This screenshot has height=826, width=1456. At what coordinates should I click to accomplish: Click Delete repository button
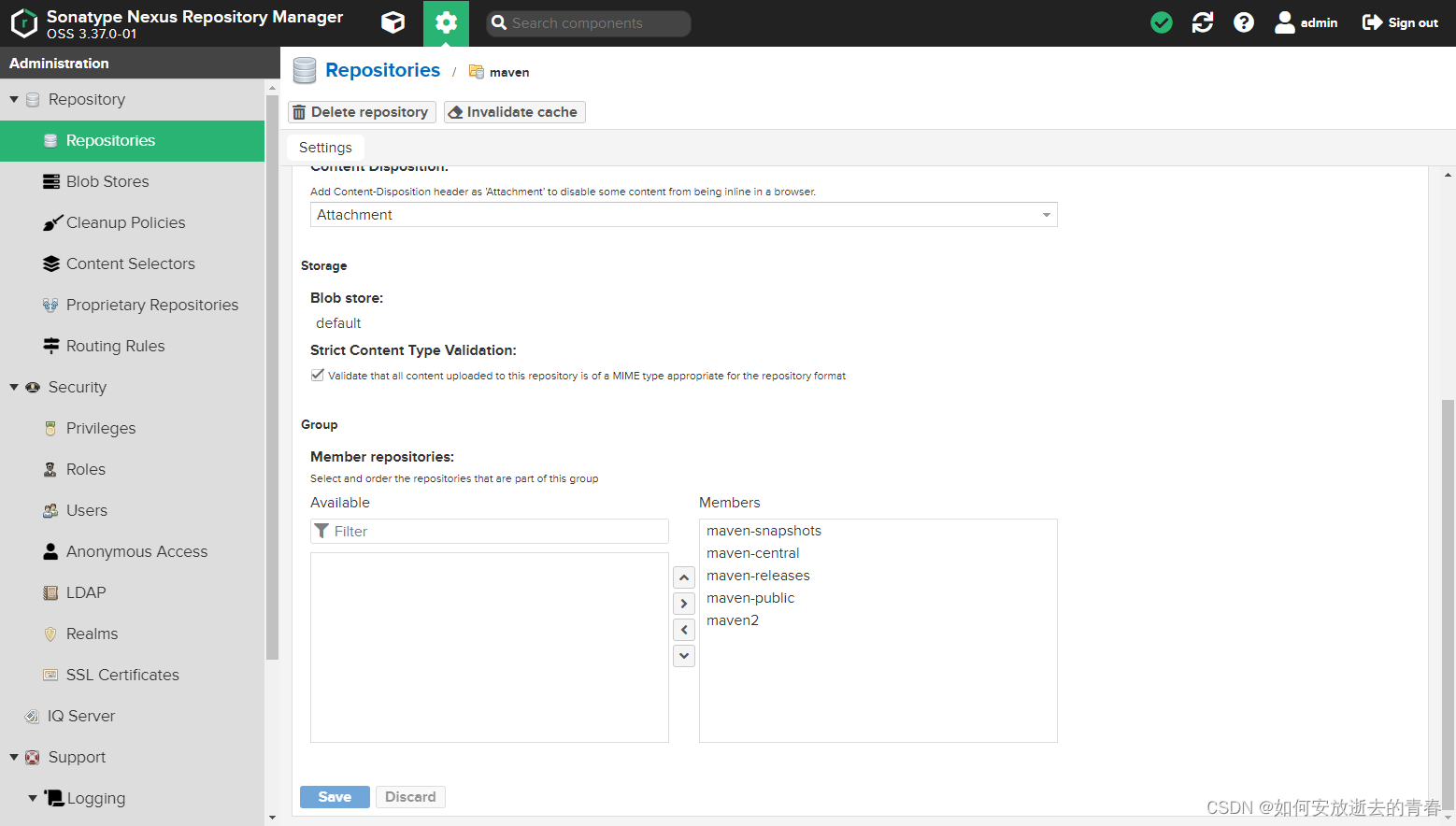[362, 112]
